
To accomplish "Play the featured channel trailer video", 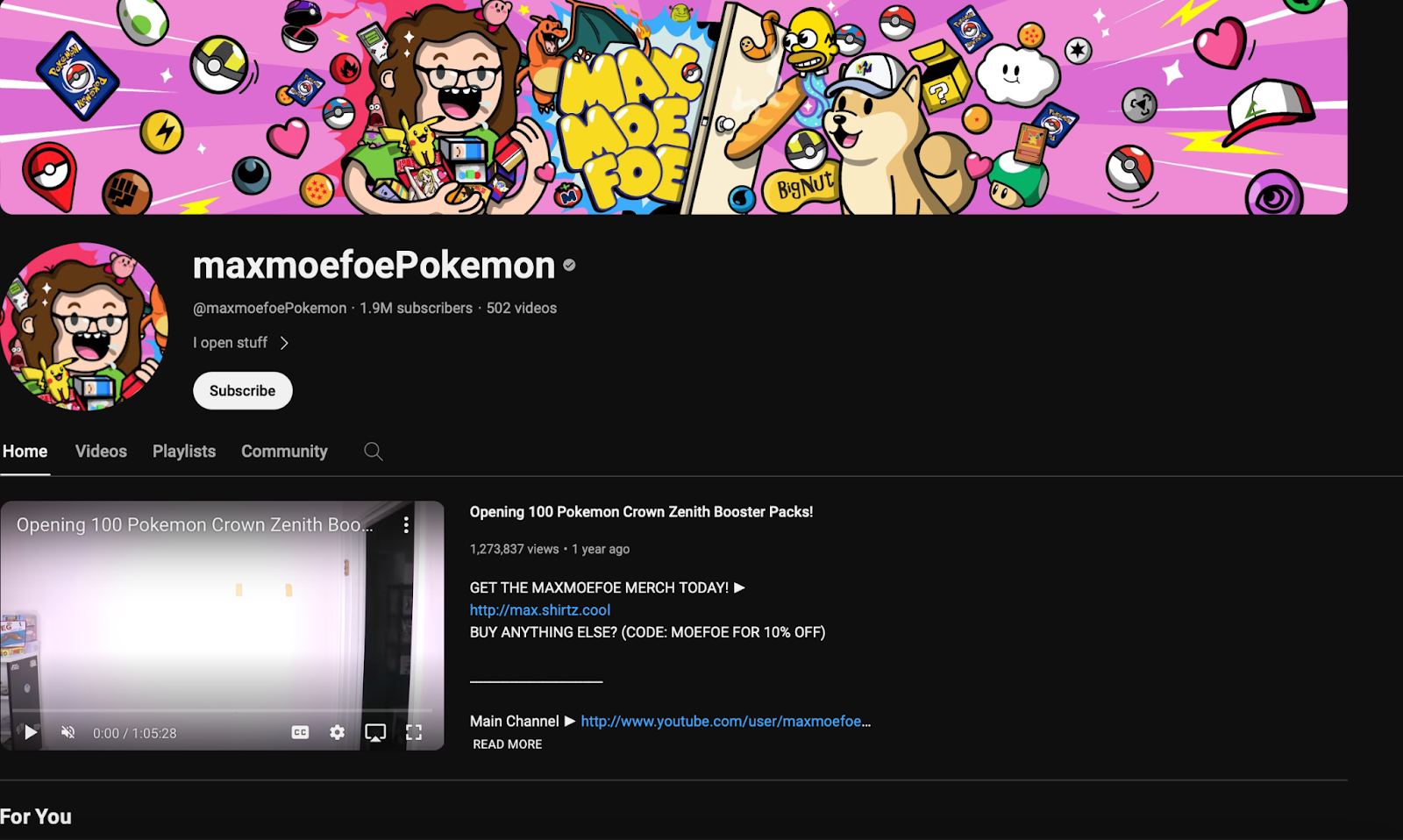I will (x=31, y=733).
